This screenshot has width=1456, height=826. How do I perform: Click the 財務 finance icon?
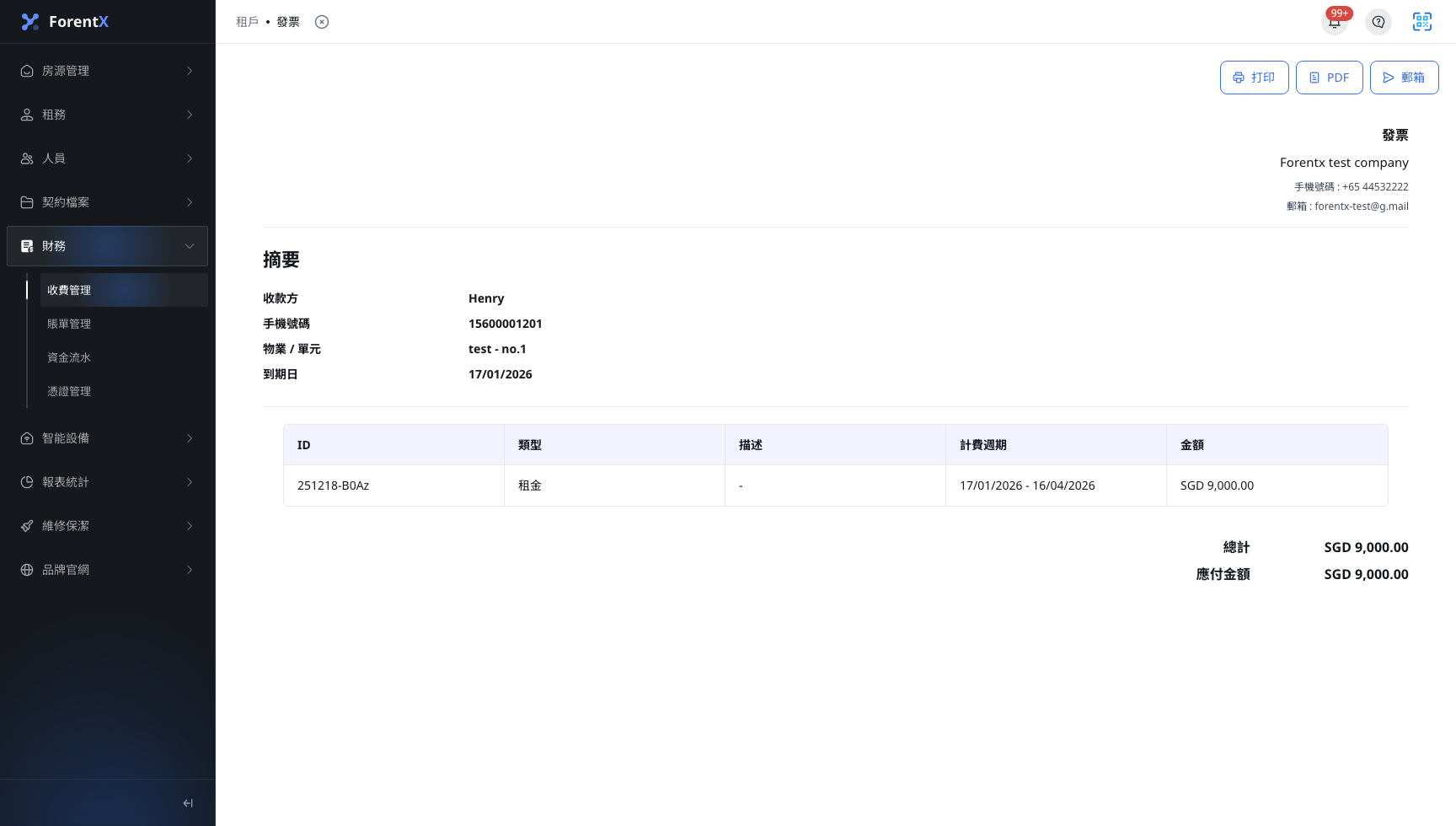click(27, 246)
